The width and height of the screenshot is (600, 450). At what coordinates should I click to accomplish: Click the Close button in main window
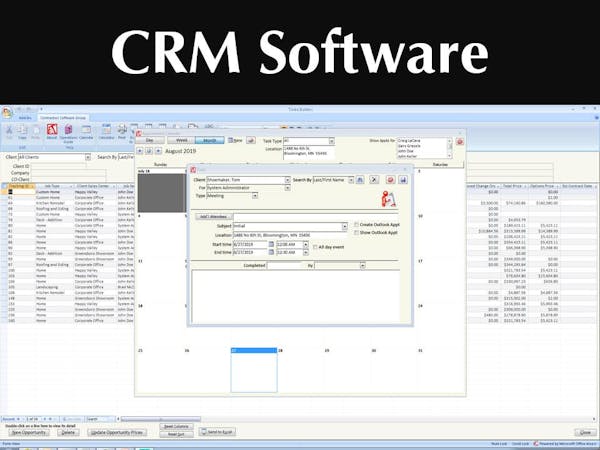pyautogui.click(x=585, y=432)
